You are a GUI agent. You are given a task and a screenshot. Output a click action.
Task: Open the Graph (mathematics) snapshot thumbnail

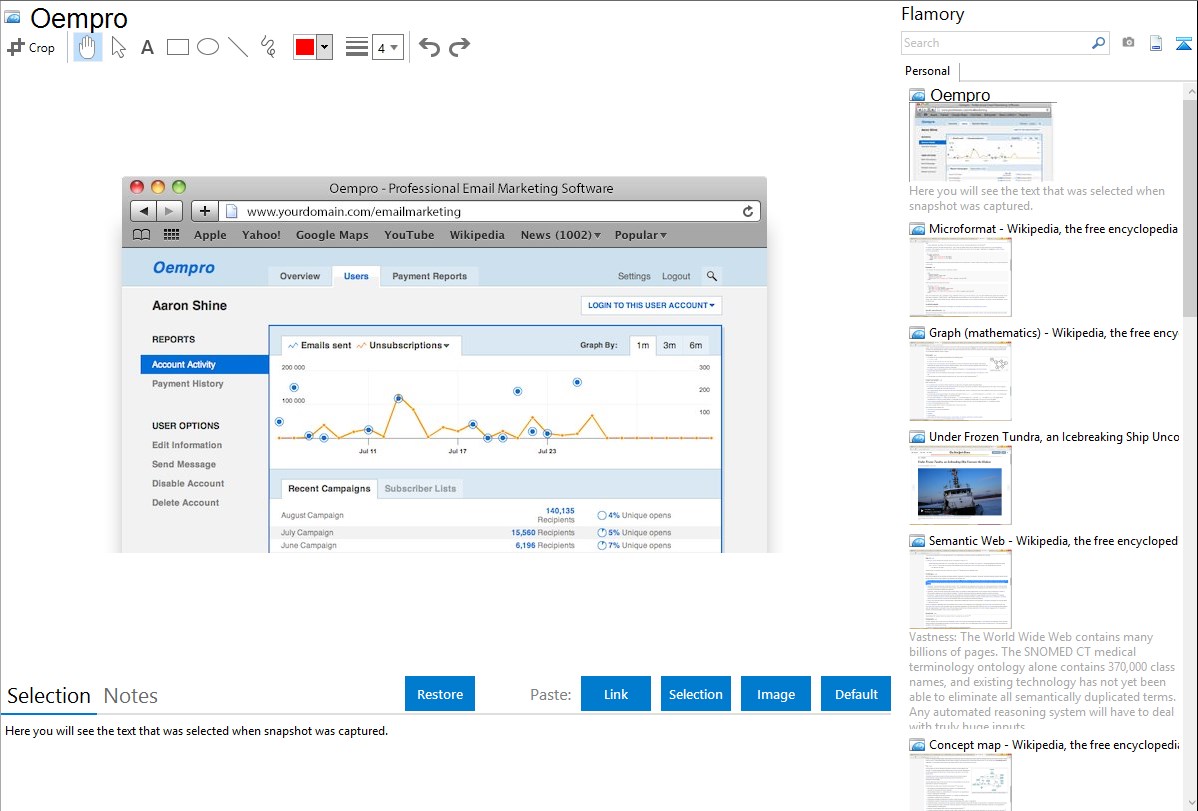tap(960, 381)
